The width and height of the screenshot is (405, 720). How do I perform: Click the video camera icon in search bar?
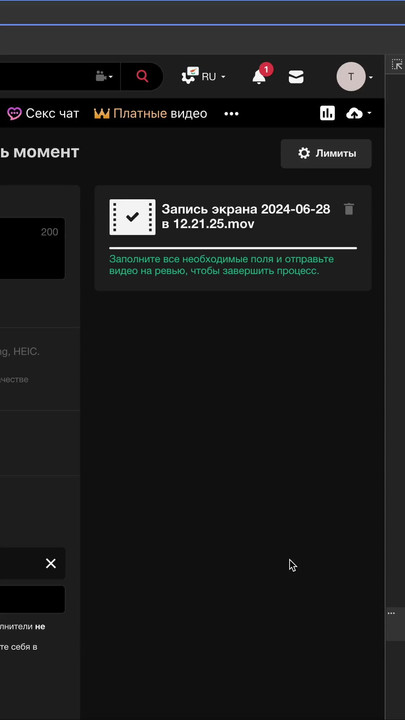[101, 76]
